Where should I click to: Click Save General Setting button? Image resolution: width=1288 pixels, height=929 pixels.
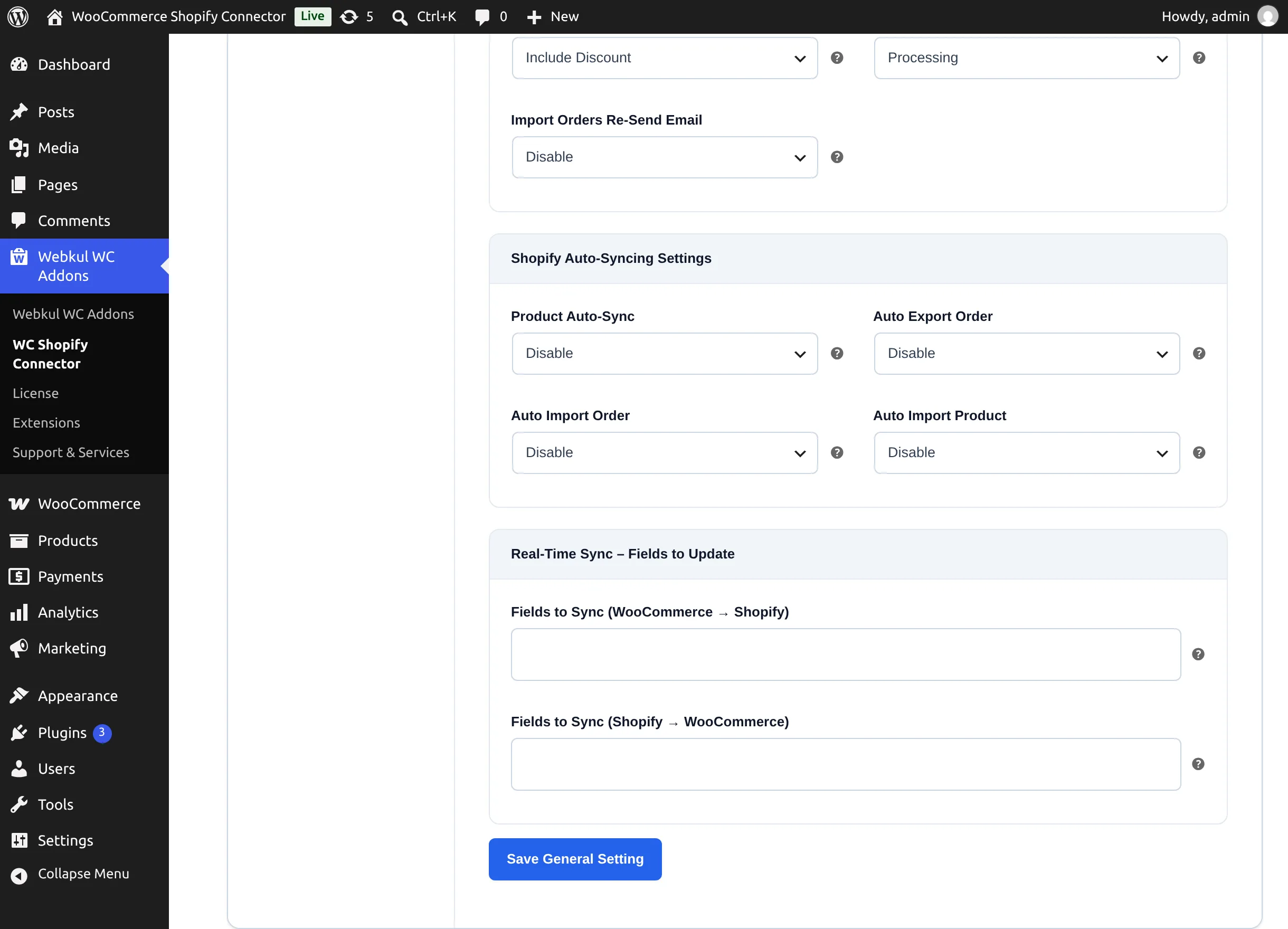[x=575, y=859]
